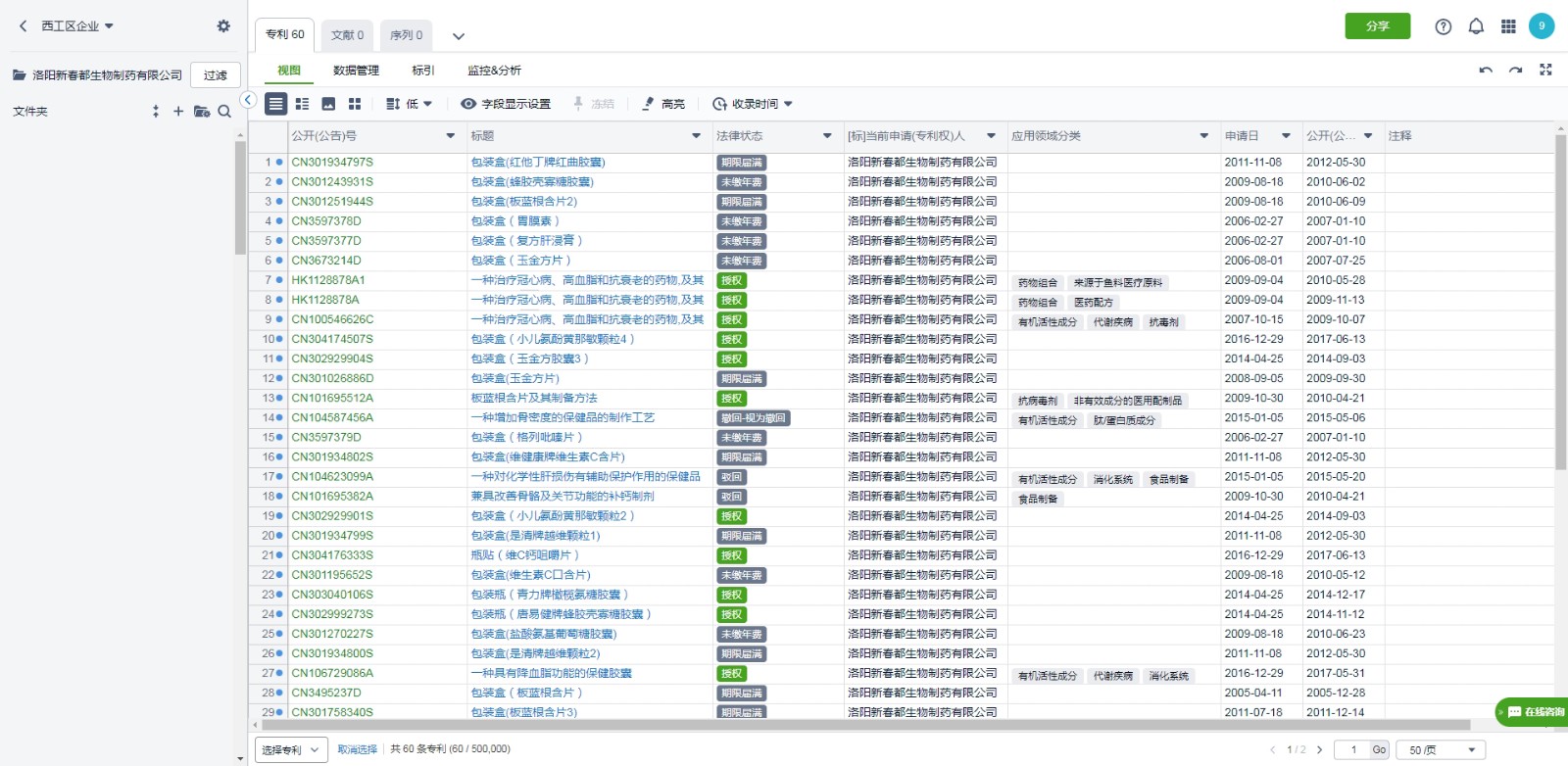1568x766 pixels.
Task: Sort folders using up-down arrows icon
Action: pos(156,111)
